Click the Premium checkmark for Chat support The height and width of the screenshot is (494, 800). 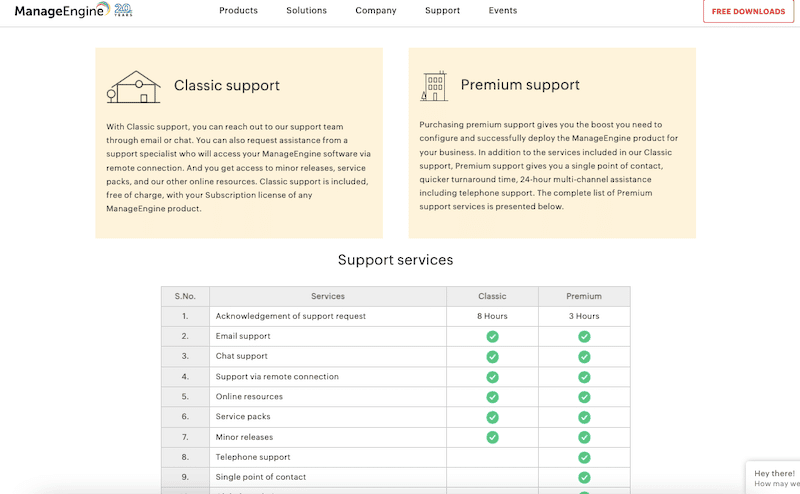584,357
